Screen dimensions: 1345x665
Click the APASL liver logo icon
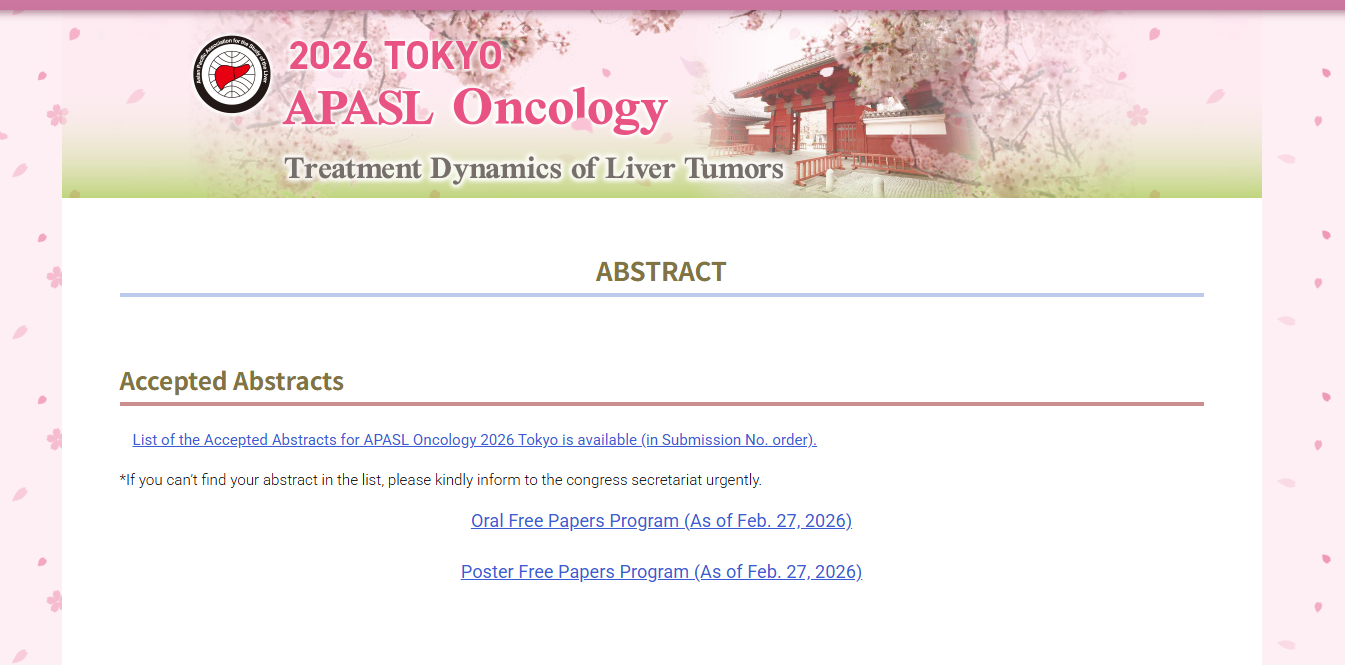(x=232, y=75)
